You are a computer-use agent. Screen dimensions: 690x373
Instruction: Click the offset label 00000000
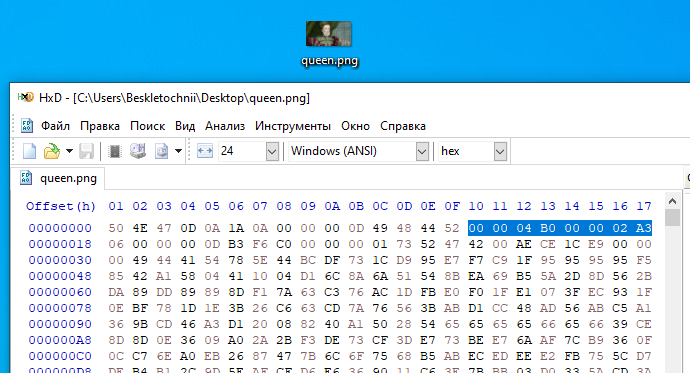60,228
